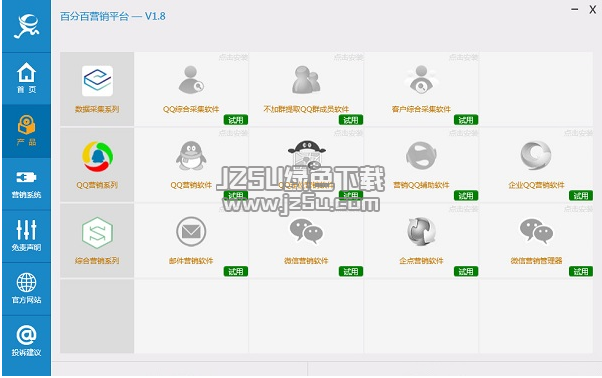Click the 营销QQ辅助软件 round icon
This screenshot has height=378, width=602.
(x=421, y=155)
